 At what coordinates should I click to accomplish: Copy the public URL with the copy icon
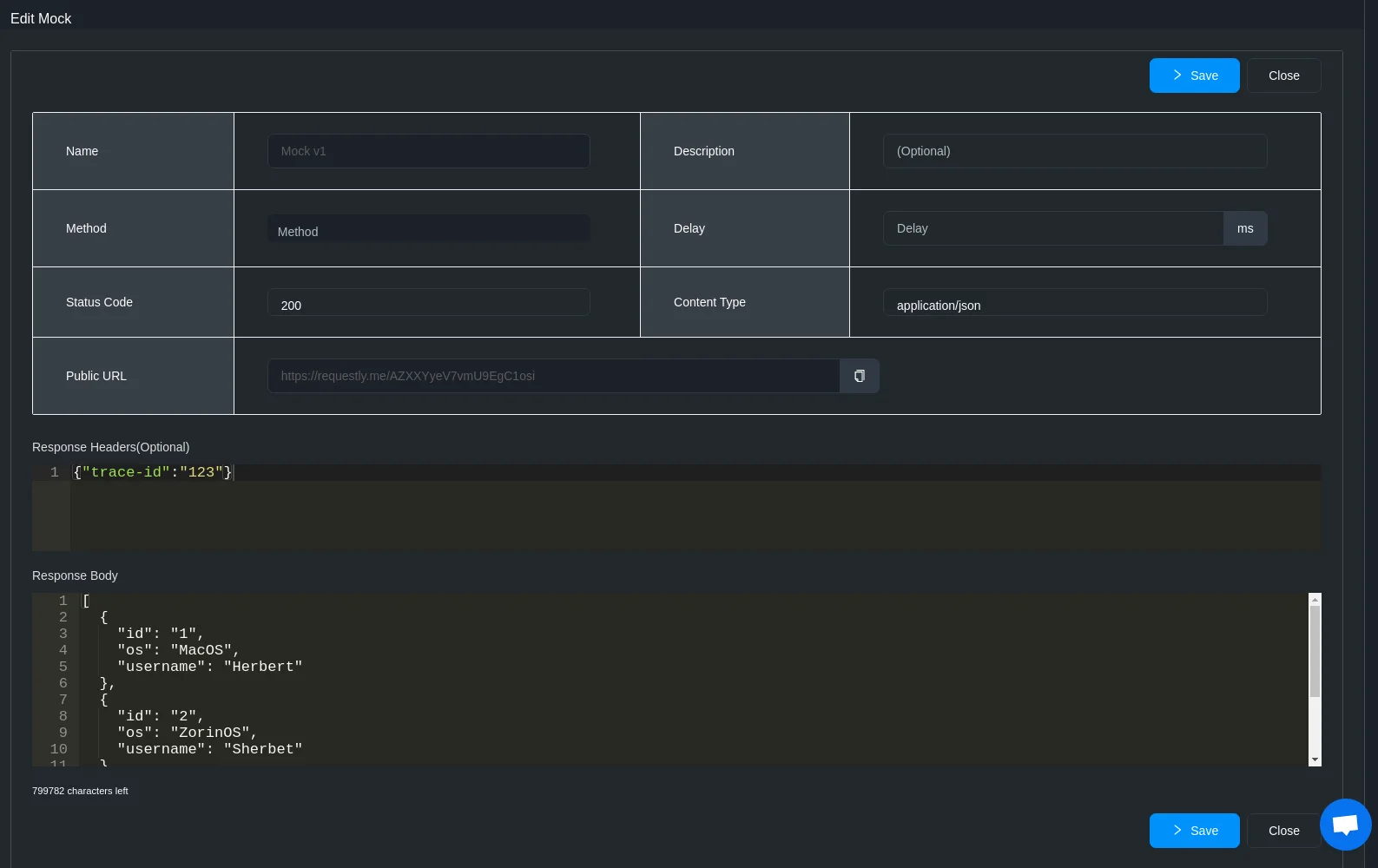pos(860,376)
